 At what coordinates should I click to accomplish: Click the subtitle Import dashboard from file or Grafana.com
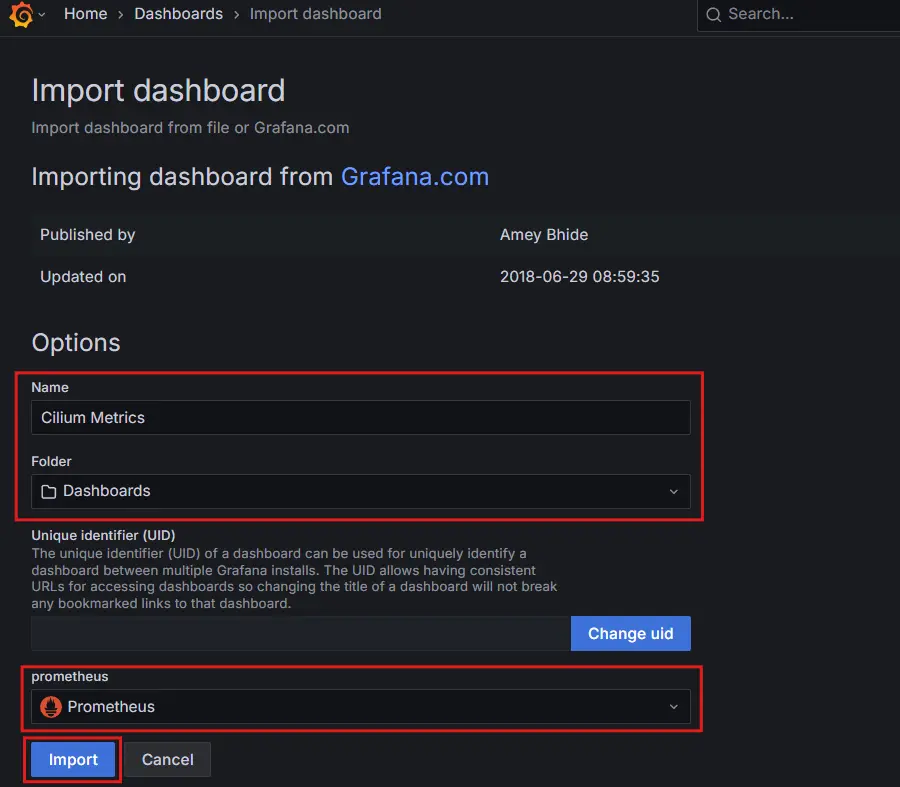click(x=190, y=127)
